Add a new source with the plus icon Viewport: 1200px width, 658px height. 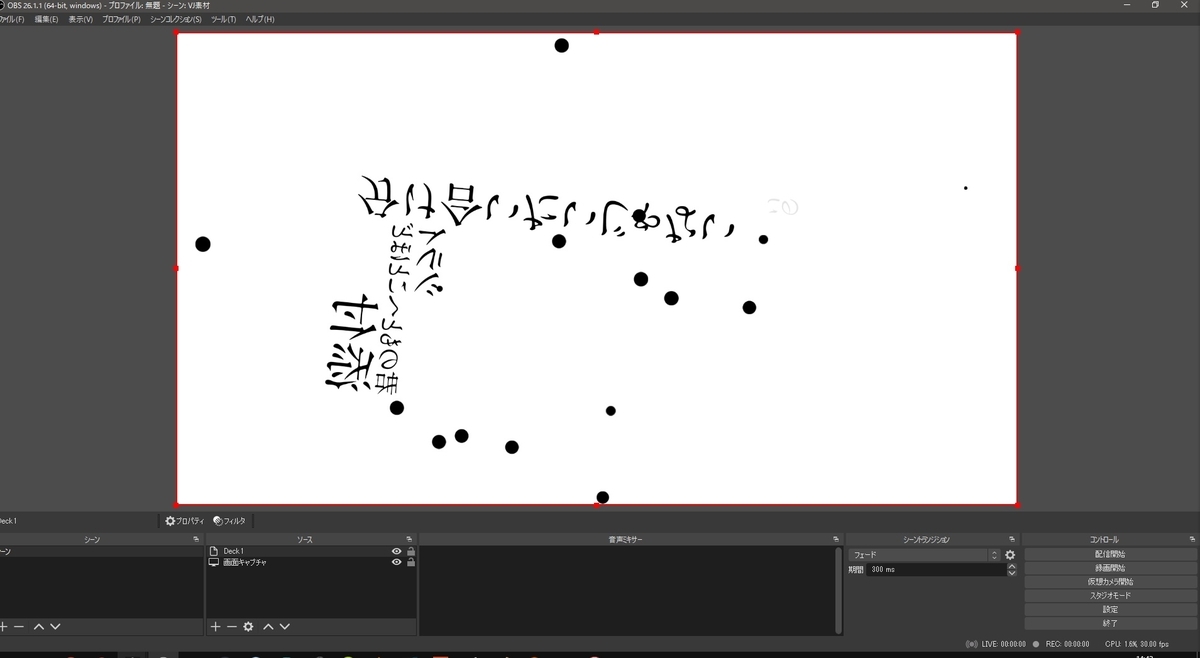tap(215, 627)
